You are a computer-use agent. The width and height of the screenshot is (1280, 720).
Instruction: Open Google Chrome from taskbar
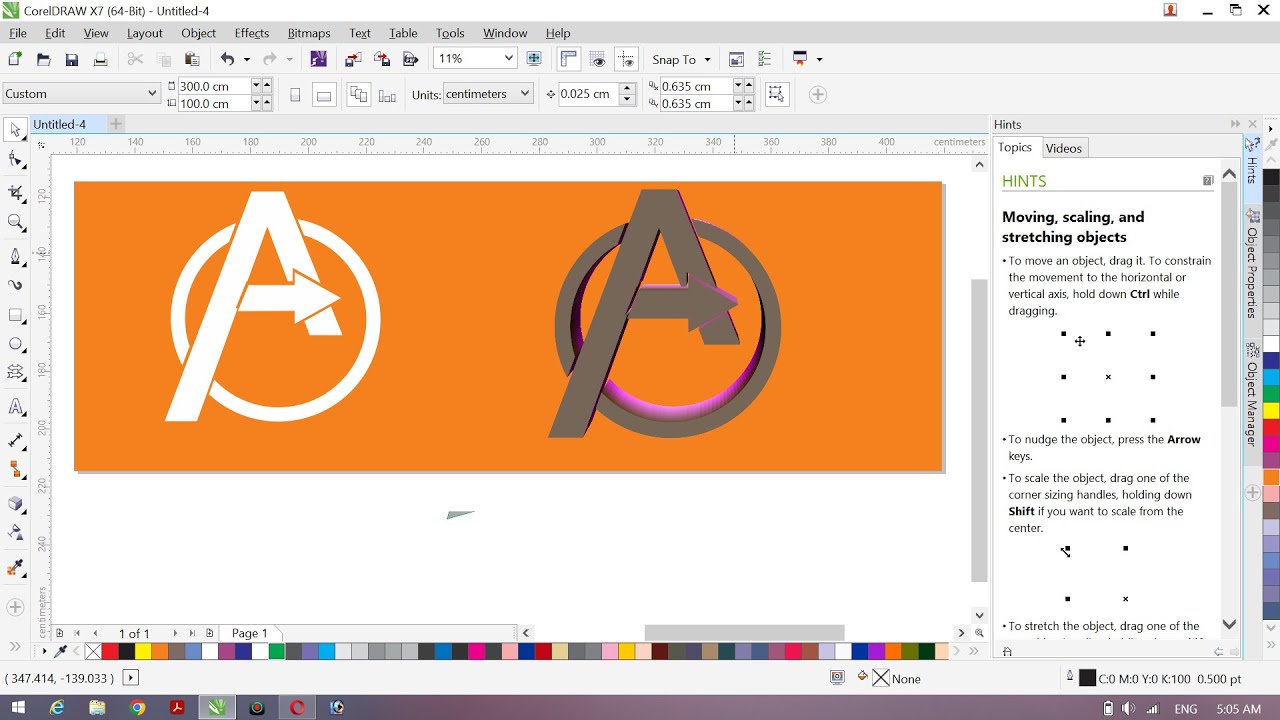pyautogui.click(x=137, y=708)
